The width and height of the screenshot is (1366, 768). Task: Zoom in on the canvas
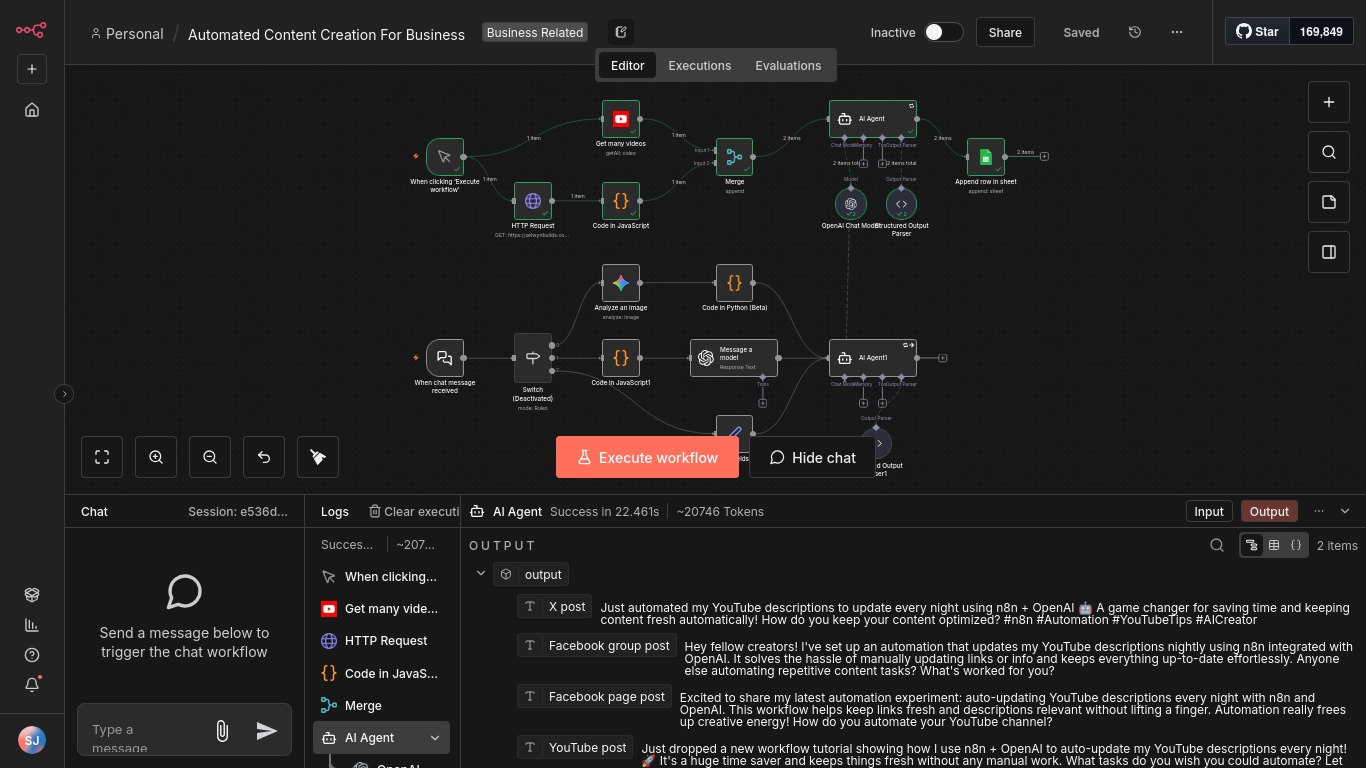coord(156,457)
